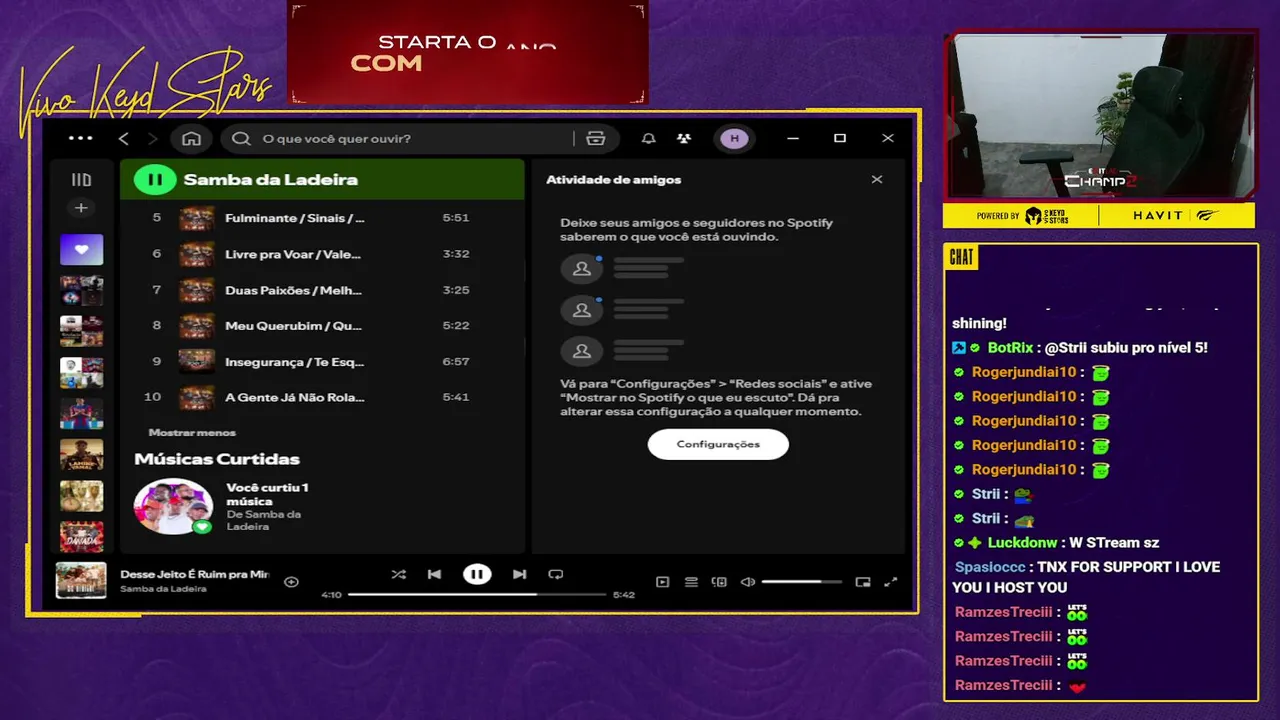Go back with the left arrow
Screen dimensions: 1280x720
pos(124,139)
